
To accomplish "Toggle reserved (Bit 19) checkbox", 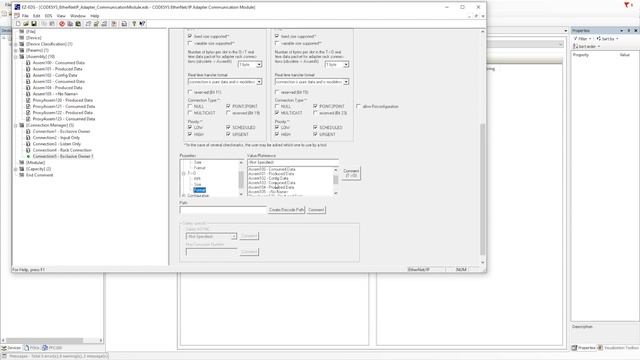I will point(228,113).
